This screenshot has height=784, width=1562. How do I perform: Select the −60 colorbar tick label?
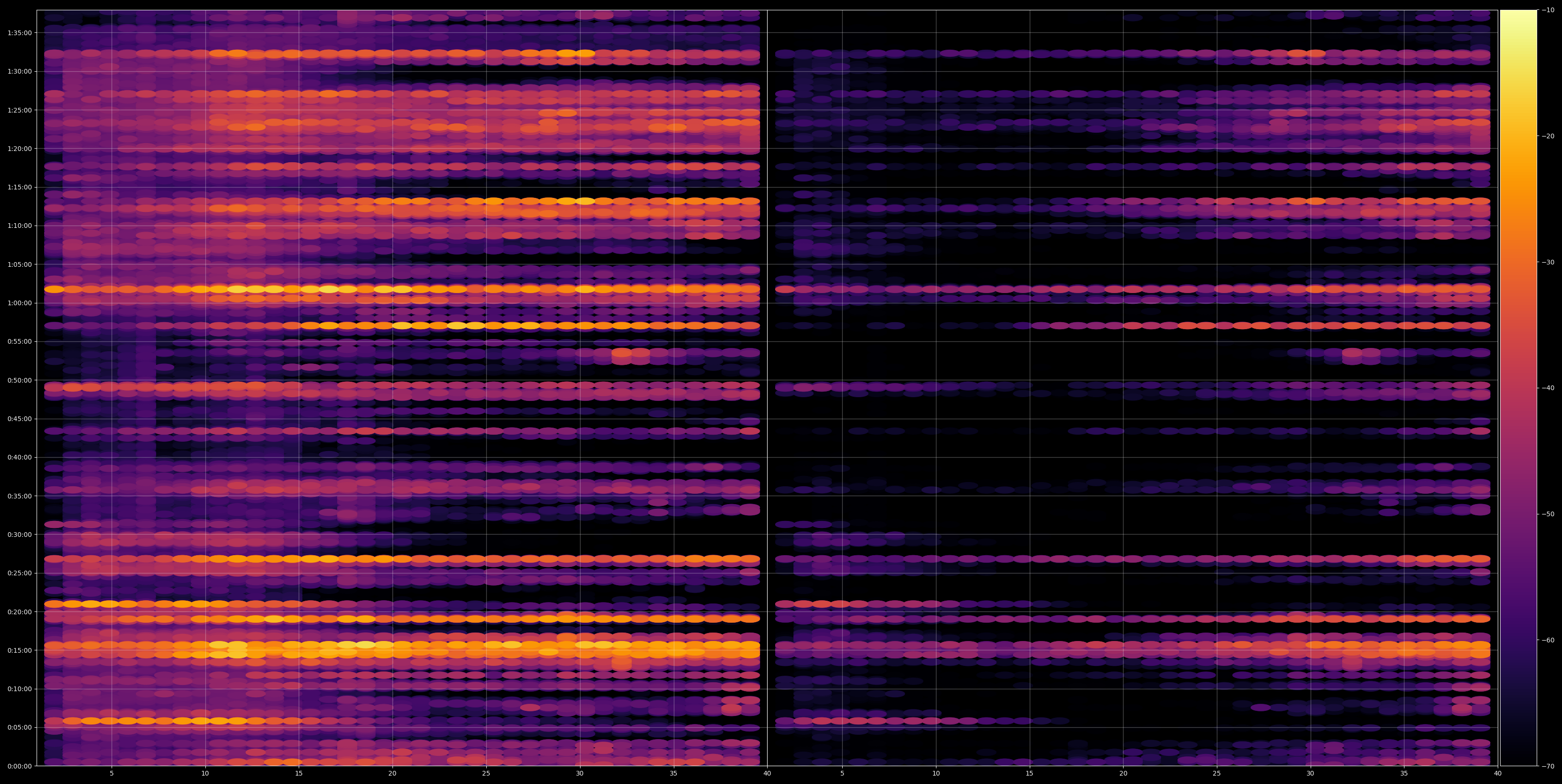coord(1548,641)
